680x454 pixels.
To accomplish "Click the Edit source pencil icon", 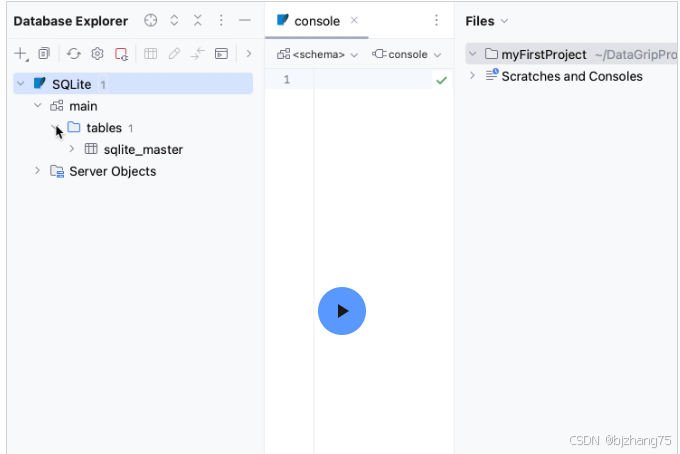I will coord(174,54).
